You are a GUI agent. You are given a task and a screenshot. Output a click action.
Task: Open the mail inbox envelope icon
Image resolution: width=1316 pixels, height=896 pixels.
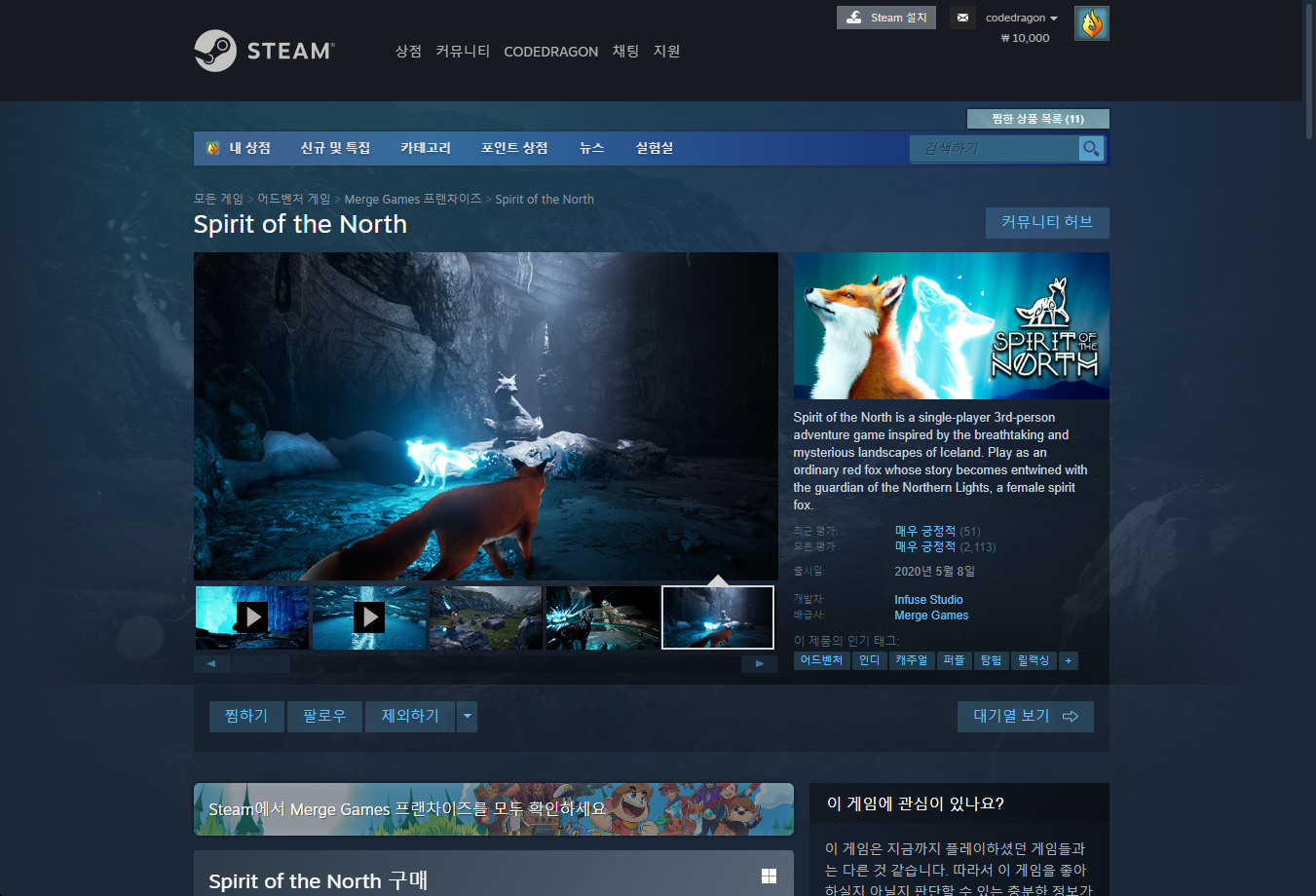[962, 18]
